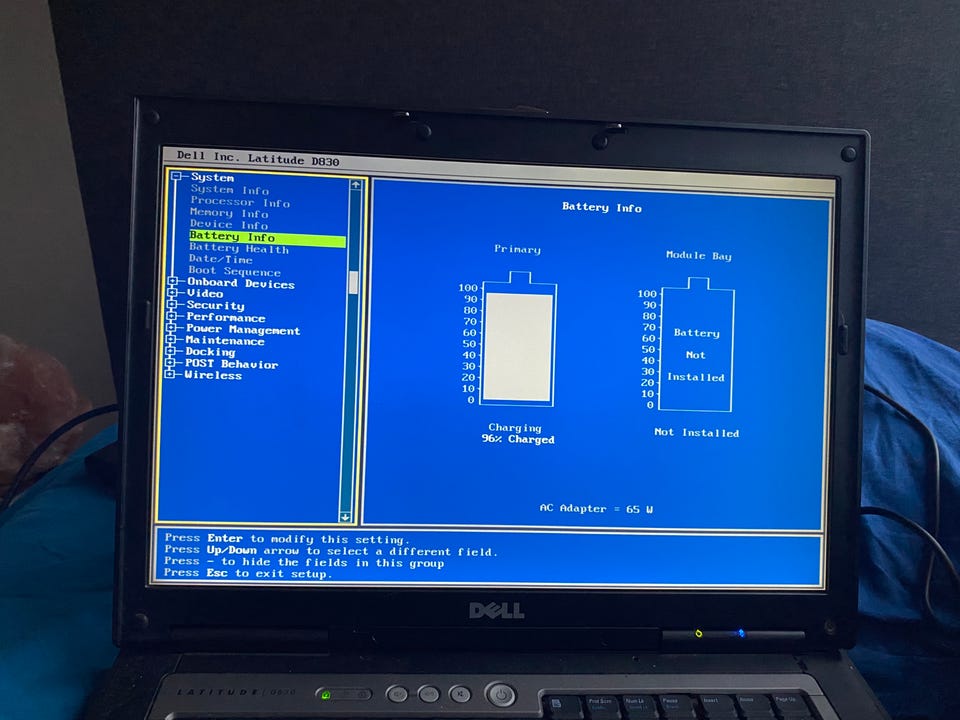Click AC Adapter = 65 W text
The height and width of the screenshot is (720, 960).
[596, 508]
